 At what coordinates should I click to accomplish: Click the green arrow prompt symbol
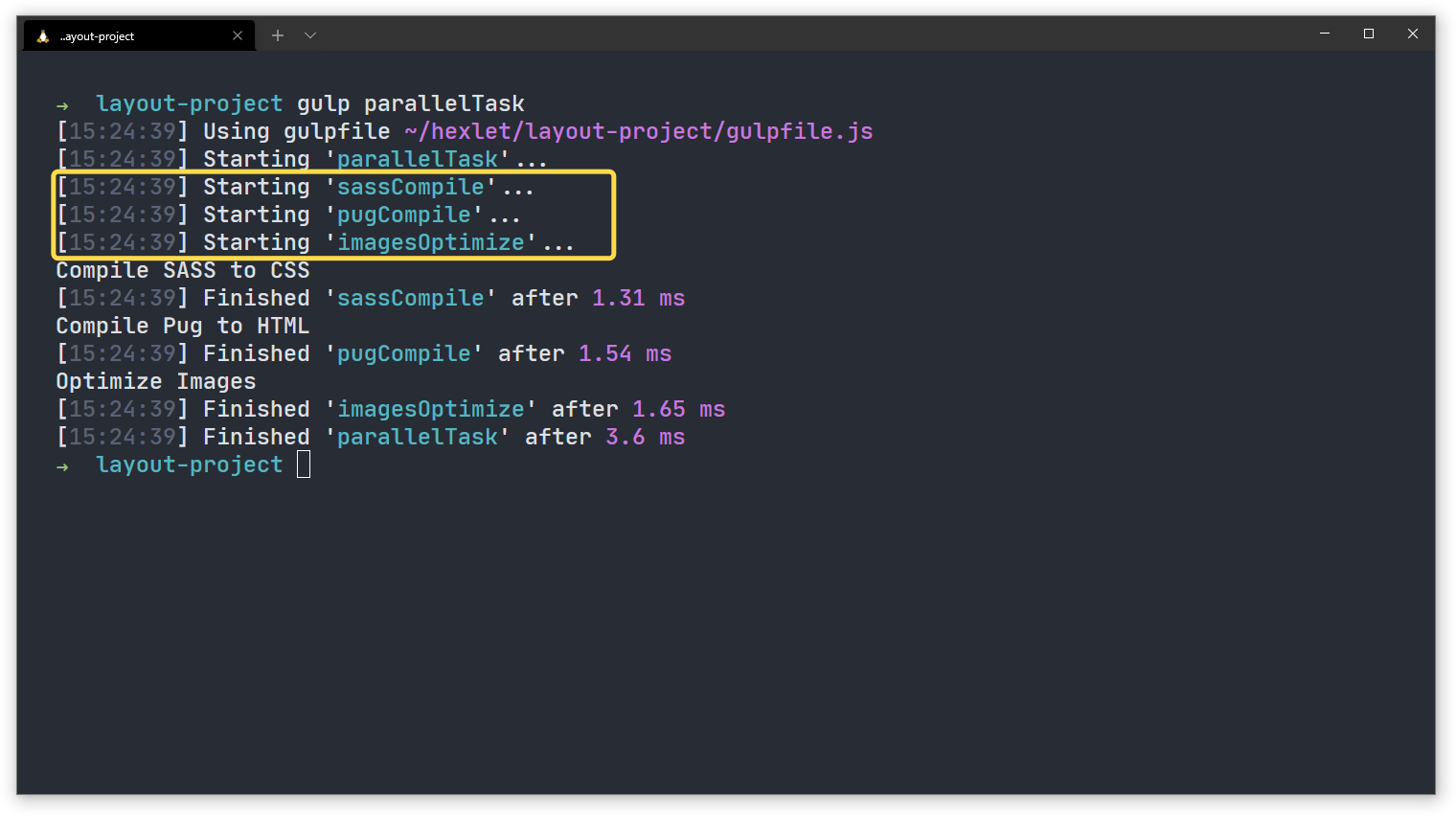pyautogui.click(x=62, y=103)
